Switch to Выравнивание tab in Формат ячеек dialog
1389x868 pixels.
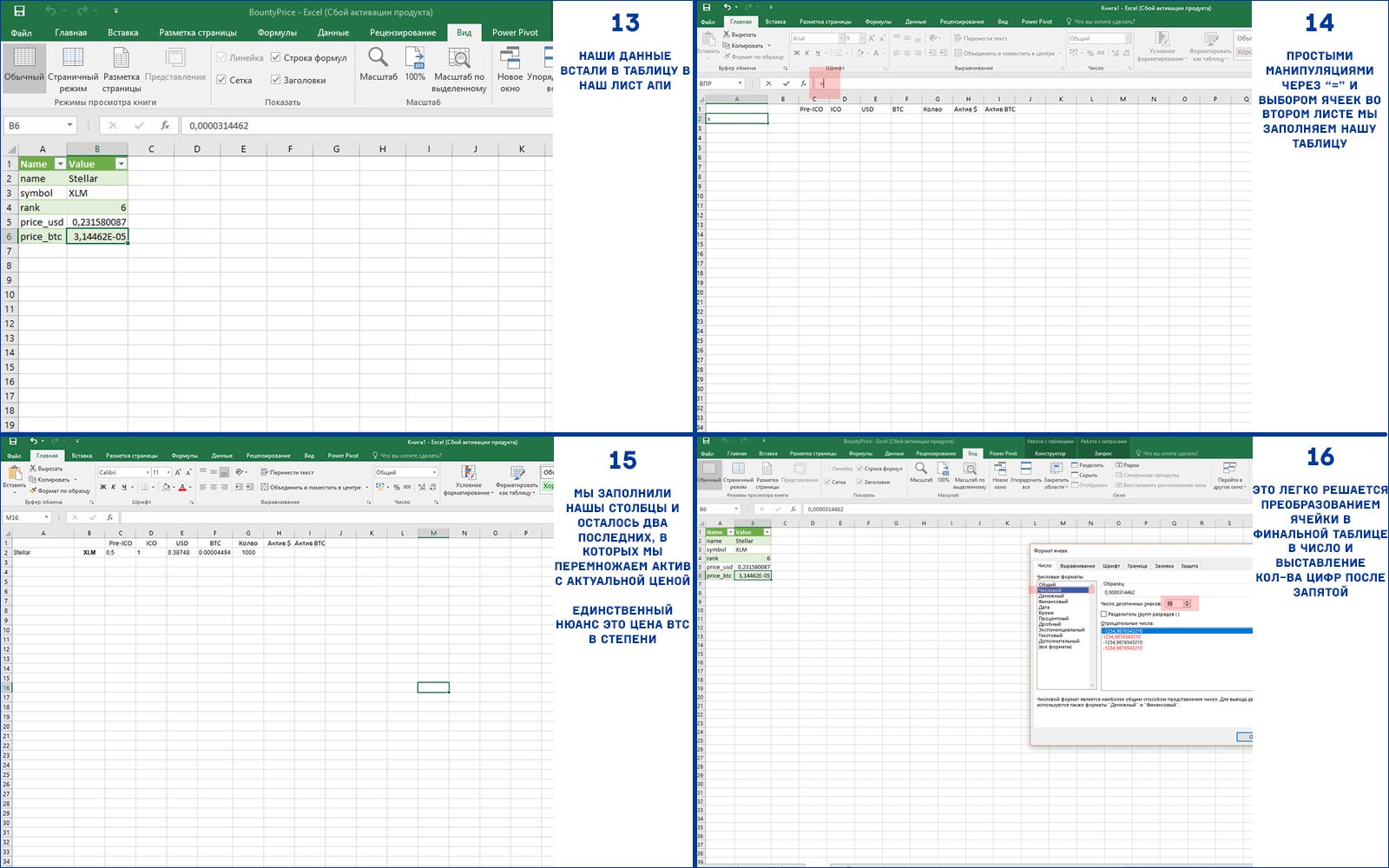[x=1077, y=566]
